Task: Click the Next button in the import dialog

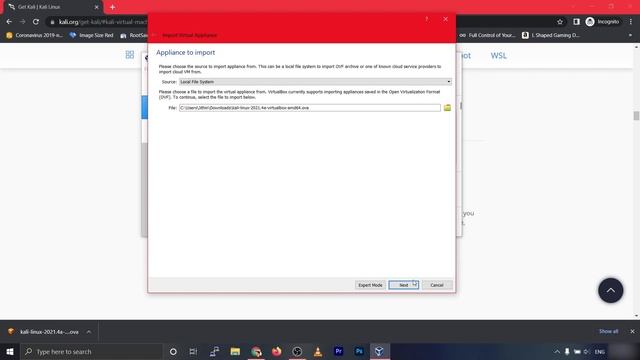Action: 403,285
